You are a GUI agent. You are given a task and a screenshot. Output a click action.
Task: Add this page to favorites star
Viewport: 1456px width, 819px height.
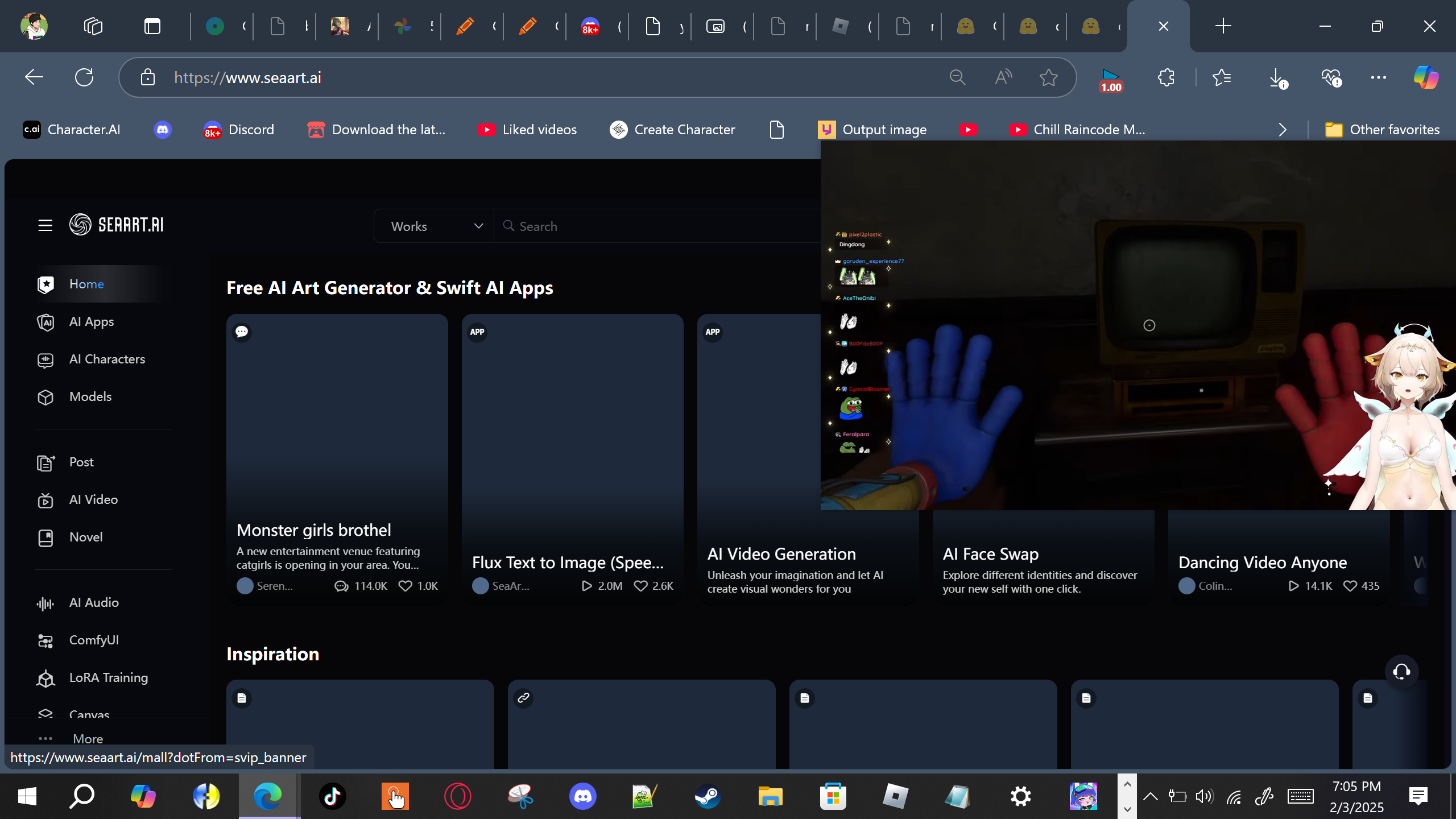pos(1049,77)
